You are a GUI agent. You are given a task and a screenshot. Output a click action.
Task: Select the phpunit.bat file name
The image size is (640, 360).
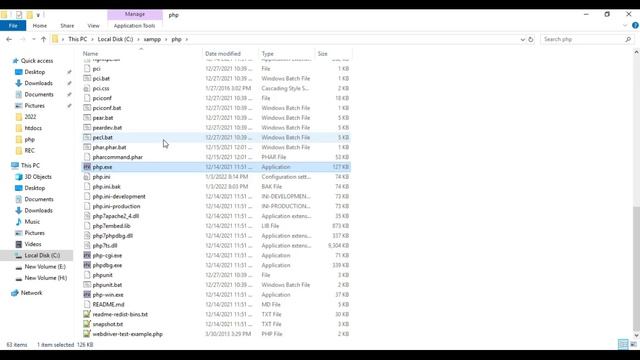click(x=107, y=285)
